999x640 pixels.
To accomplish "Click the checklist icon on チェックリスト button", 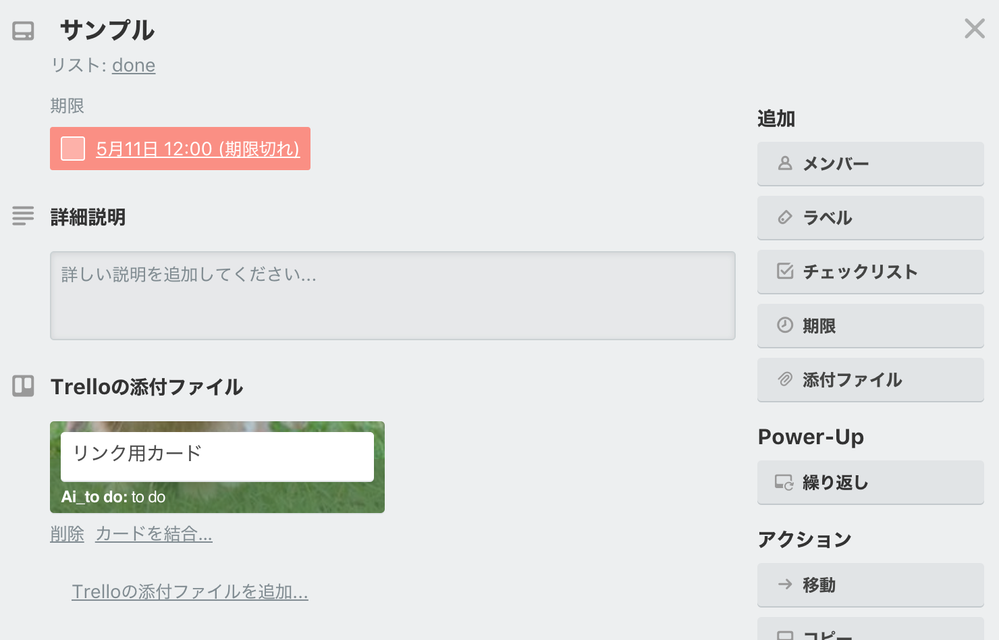I will tap(787, 272).
